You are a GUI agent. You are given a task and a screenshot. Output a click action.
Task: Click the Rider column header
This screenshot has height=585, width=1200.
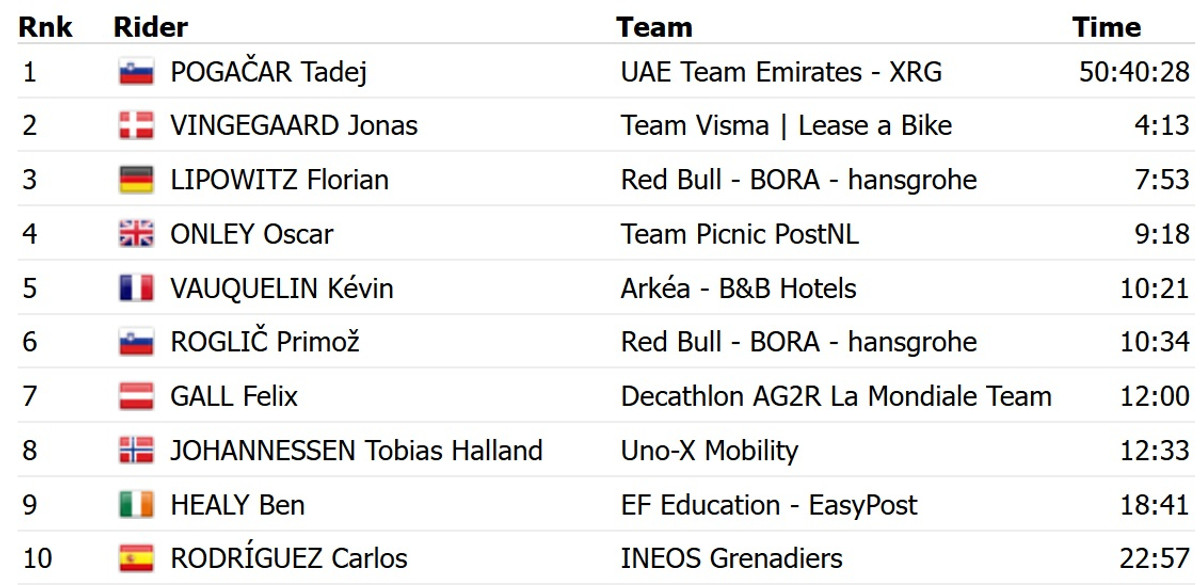151,27
